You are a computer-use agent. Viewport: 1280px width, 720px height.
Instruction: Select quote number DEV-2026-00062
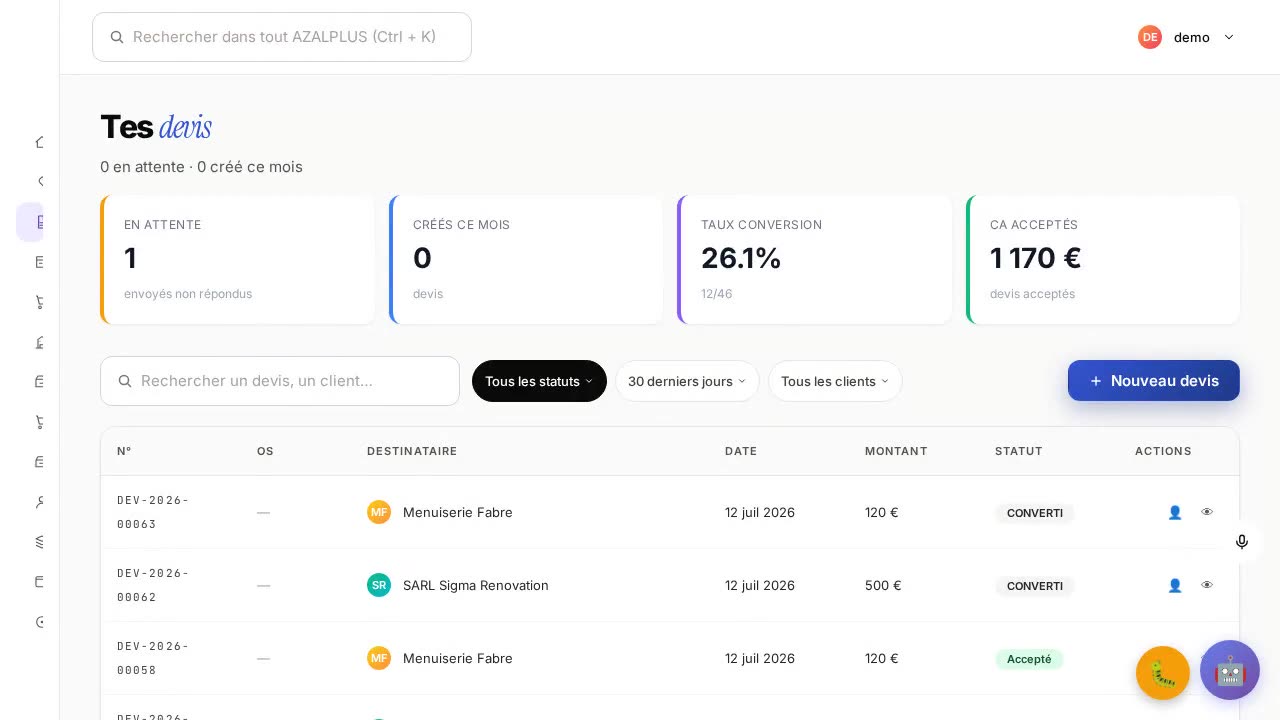pyautogui.click(x=153, y=585)
